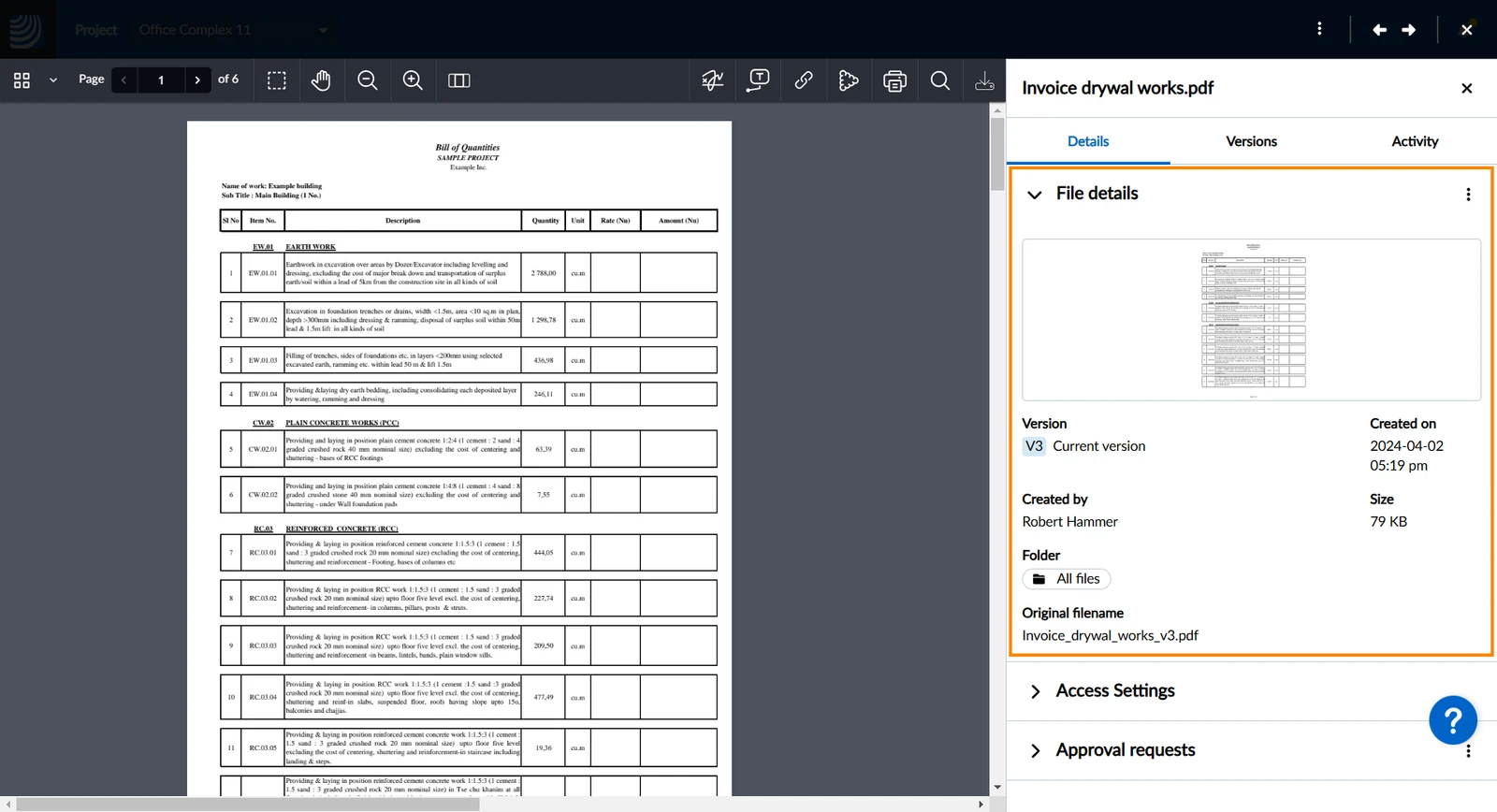Add a text comment annotation
Image resolution: width=1497 pixels, height=812 pixels.
click(758, 80)
